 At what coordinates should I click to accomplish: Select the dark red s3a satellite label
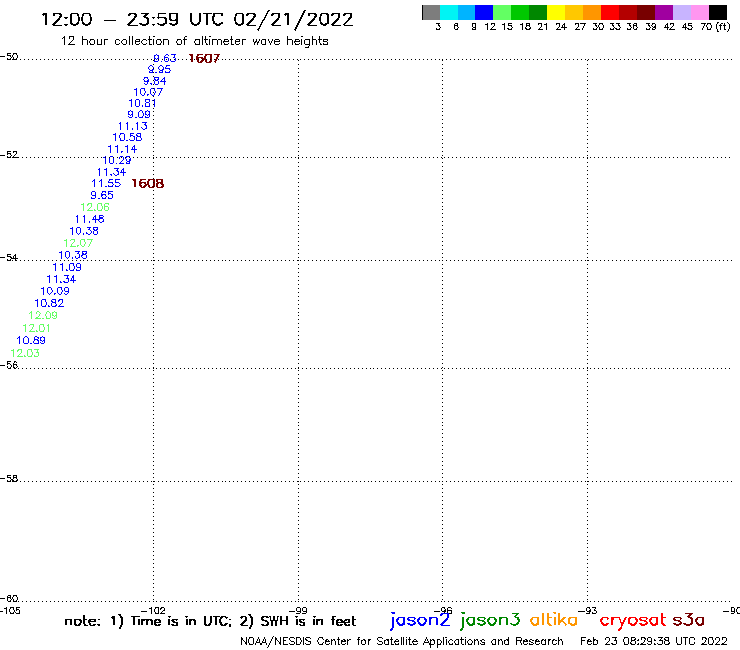tap(689, 620)
